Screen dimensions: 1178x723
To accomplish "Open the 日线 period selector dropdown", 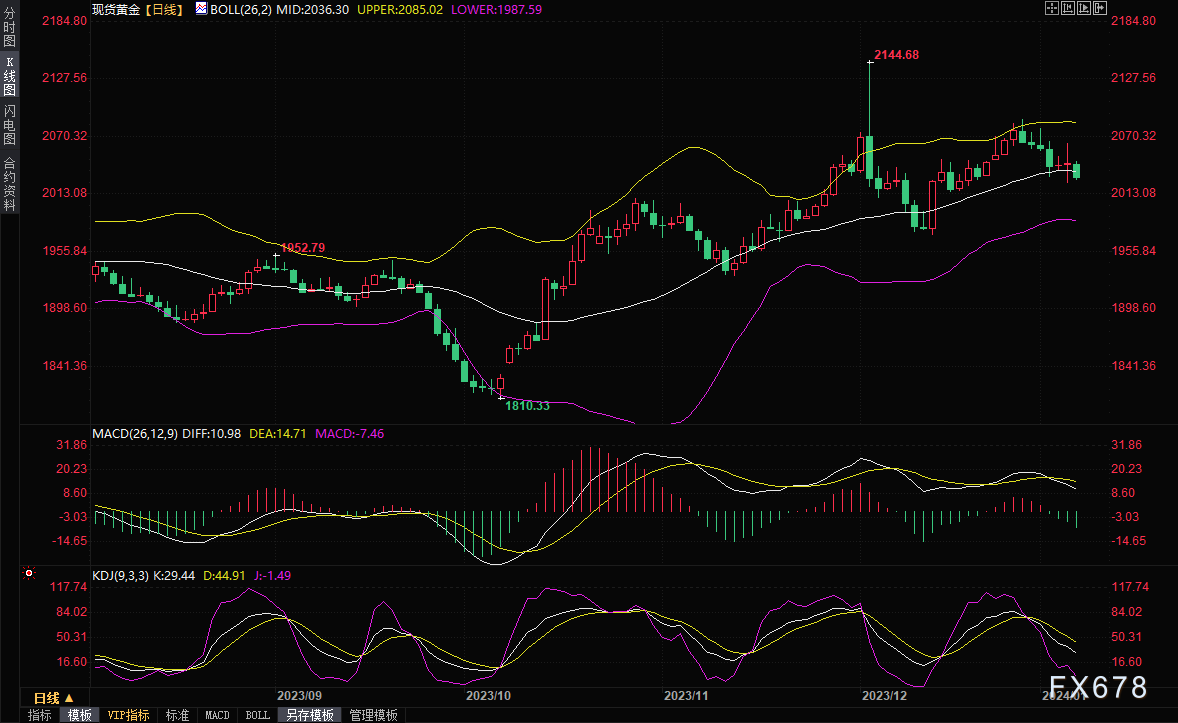I will (53, 697).
